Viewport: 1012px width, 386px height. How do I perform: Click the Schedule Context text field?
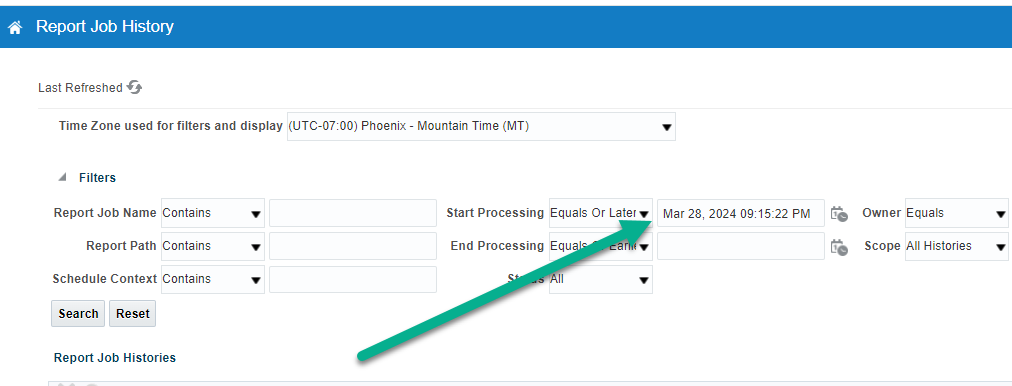(x=353, y=279)
